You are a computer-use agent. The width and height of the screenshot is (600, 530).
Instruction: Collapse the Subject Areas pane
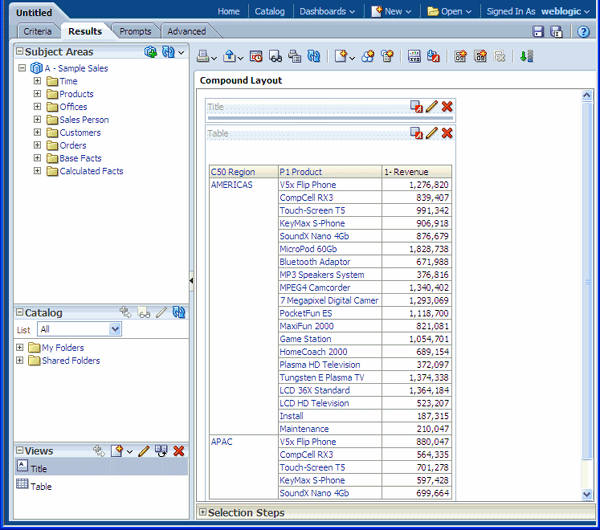click(x=19, y=51)
